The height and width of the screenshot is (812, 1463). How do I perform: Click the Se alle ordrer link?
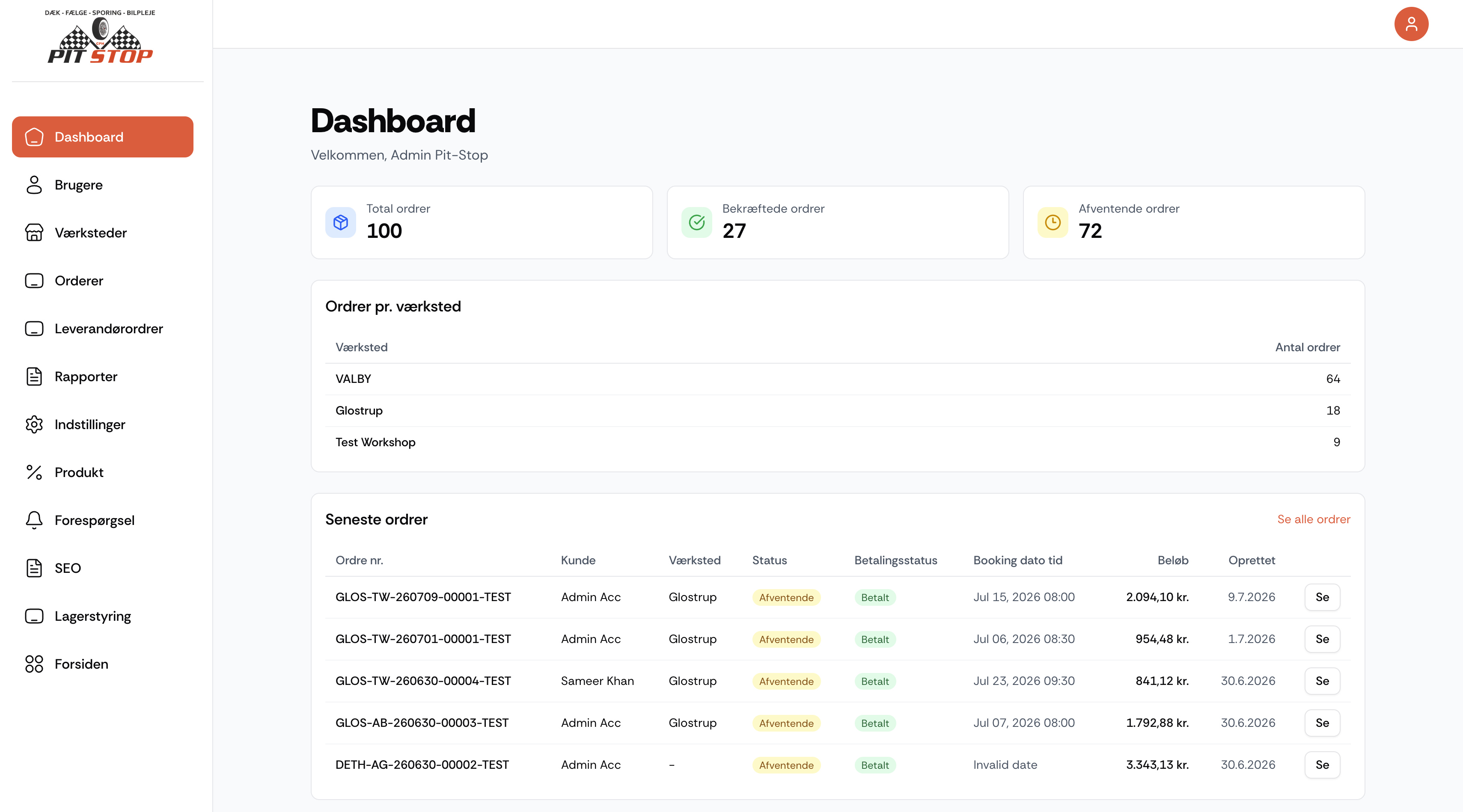click(x=1314, y=519)
